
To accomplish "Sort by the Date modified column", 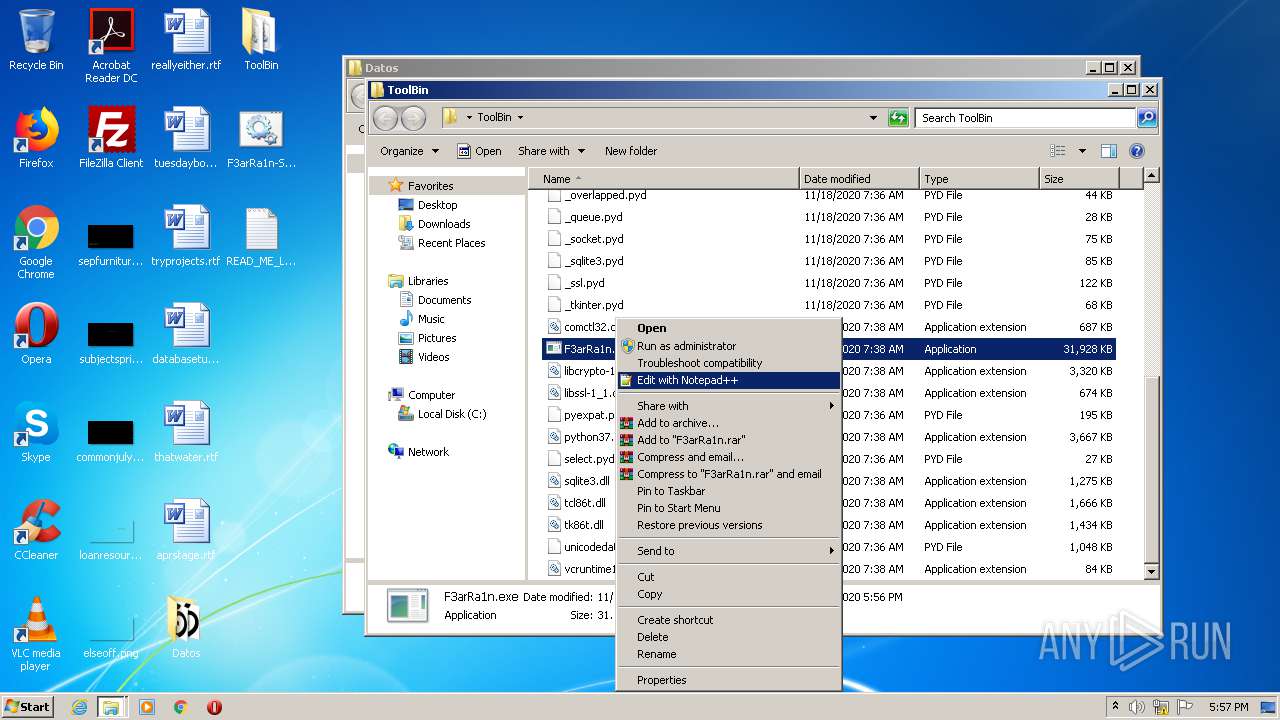I will coord(859,179).
